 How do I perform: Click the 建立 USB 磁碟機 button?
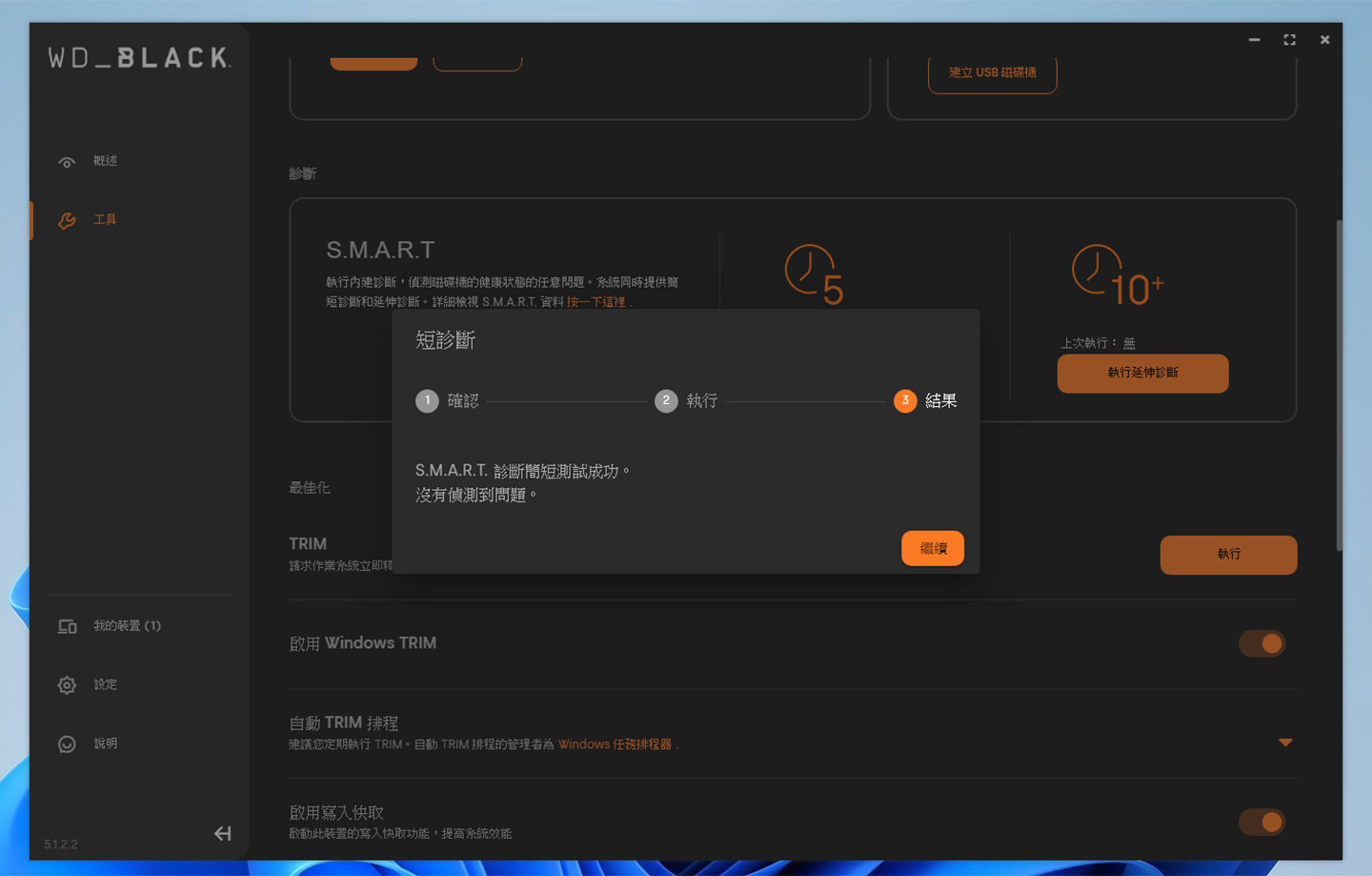[x=992, y=72]
